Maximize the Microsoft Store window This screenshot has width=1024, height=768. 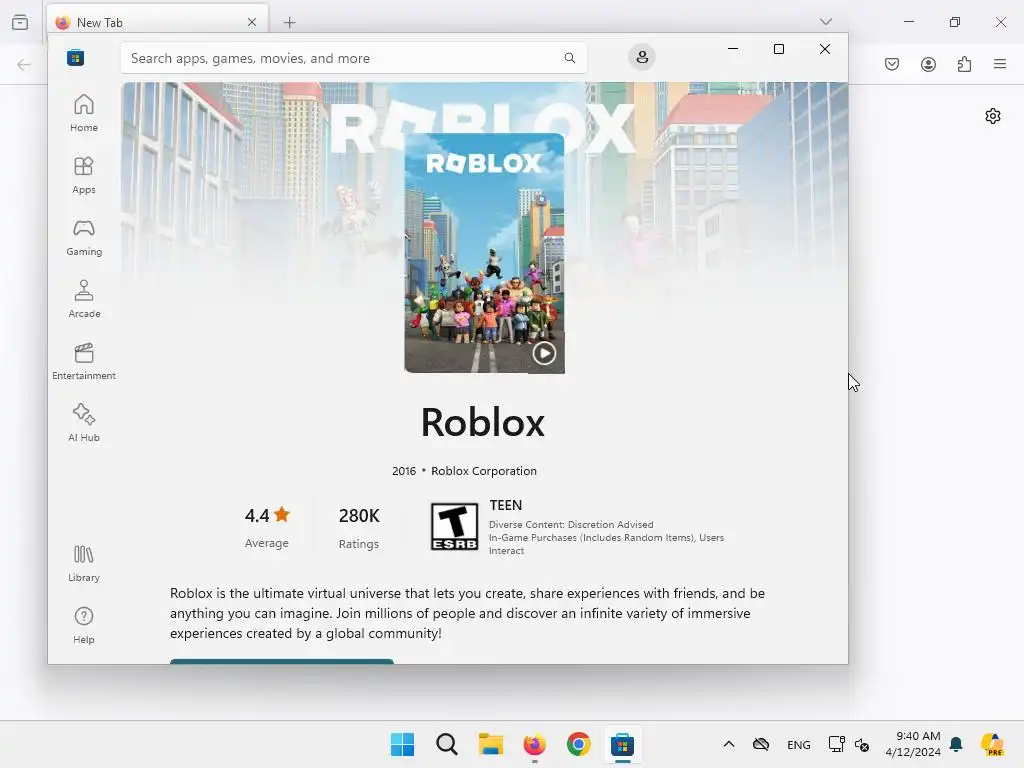click(778, 49)
